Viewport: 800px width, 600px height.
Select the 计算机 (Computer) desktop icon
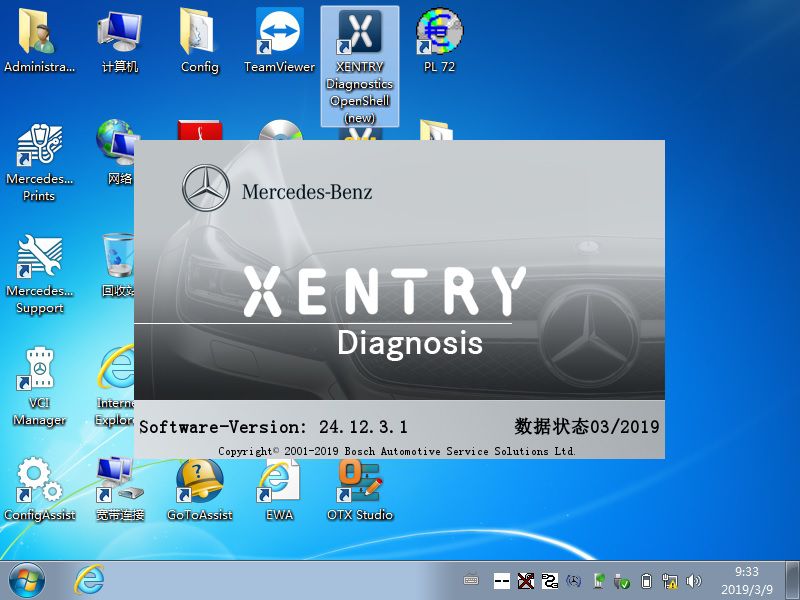(119, 40)
